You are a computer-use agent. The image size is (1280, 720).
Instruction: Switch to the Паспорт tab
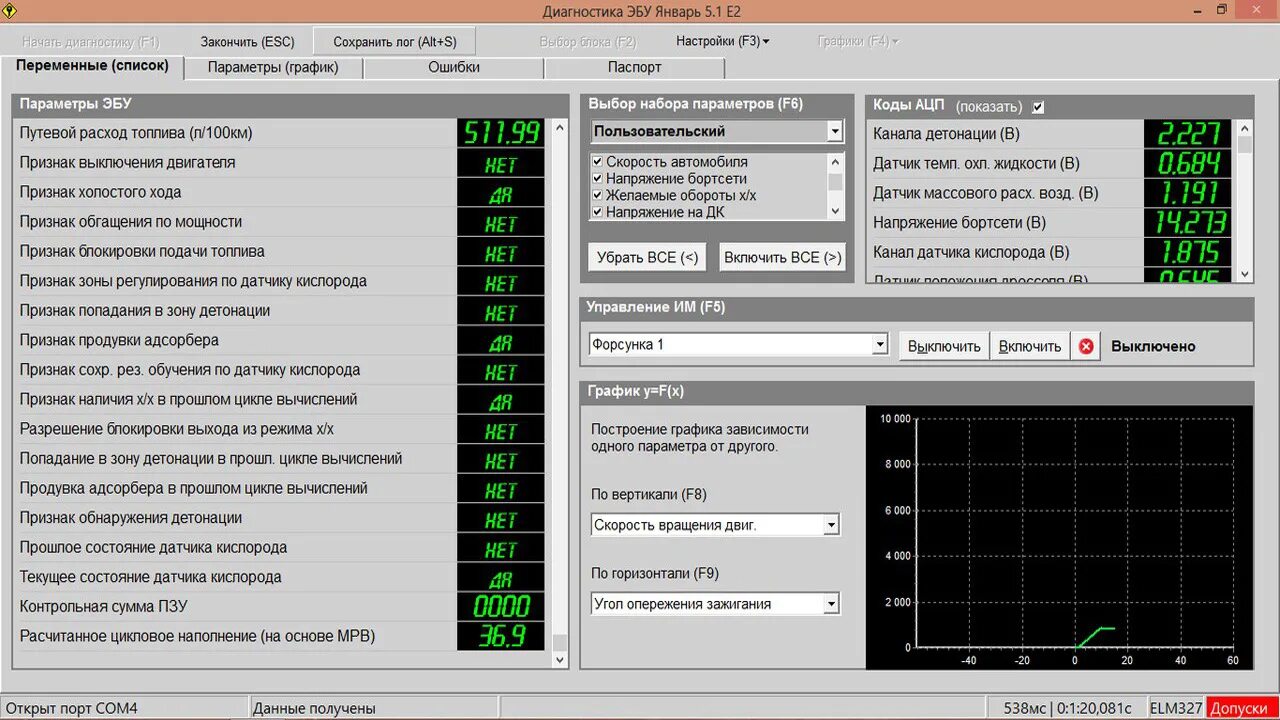[x=634, y=68]
